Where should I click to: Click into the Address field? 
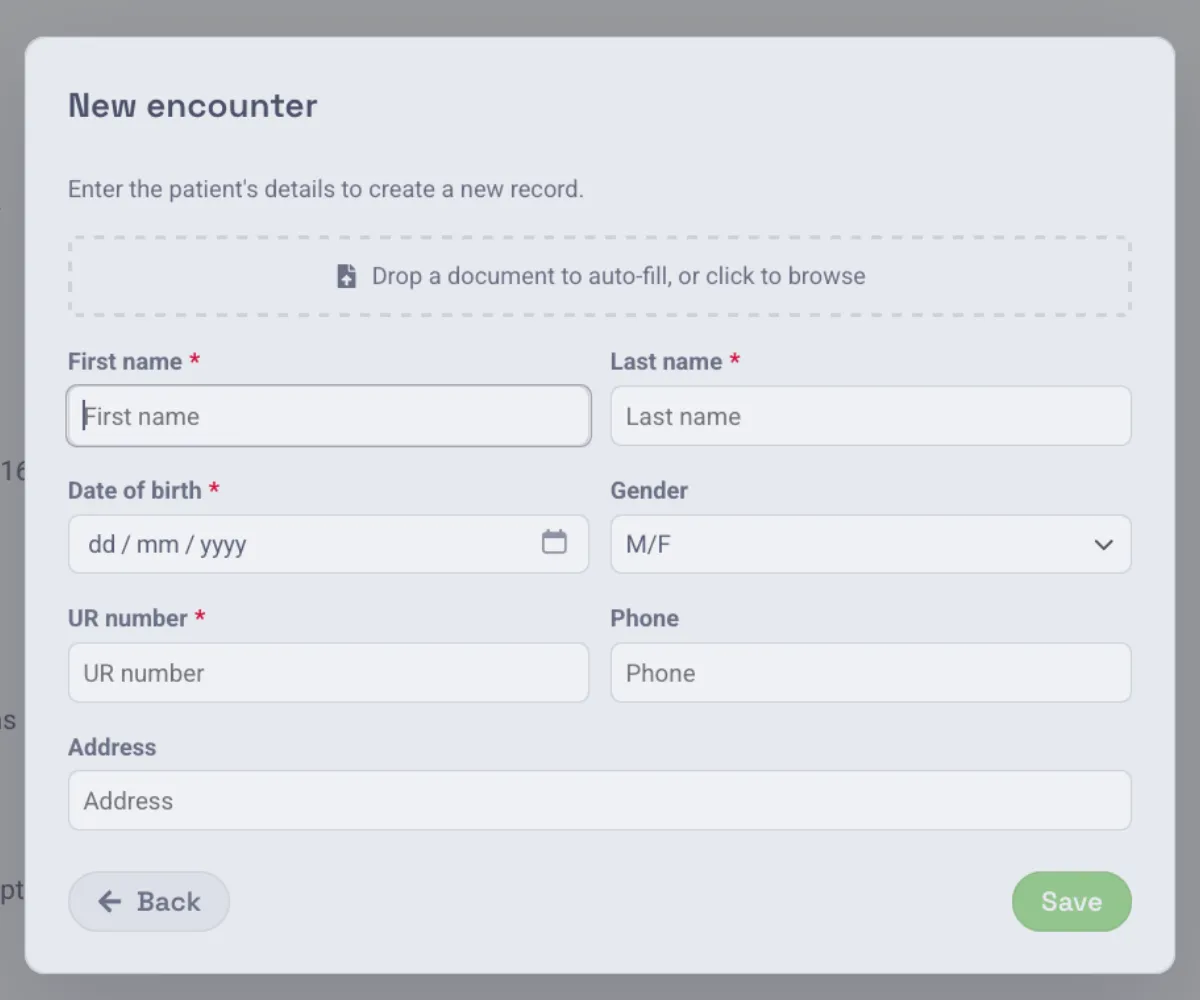600,800
